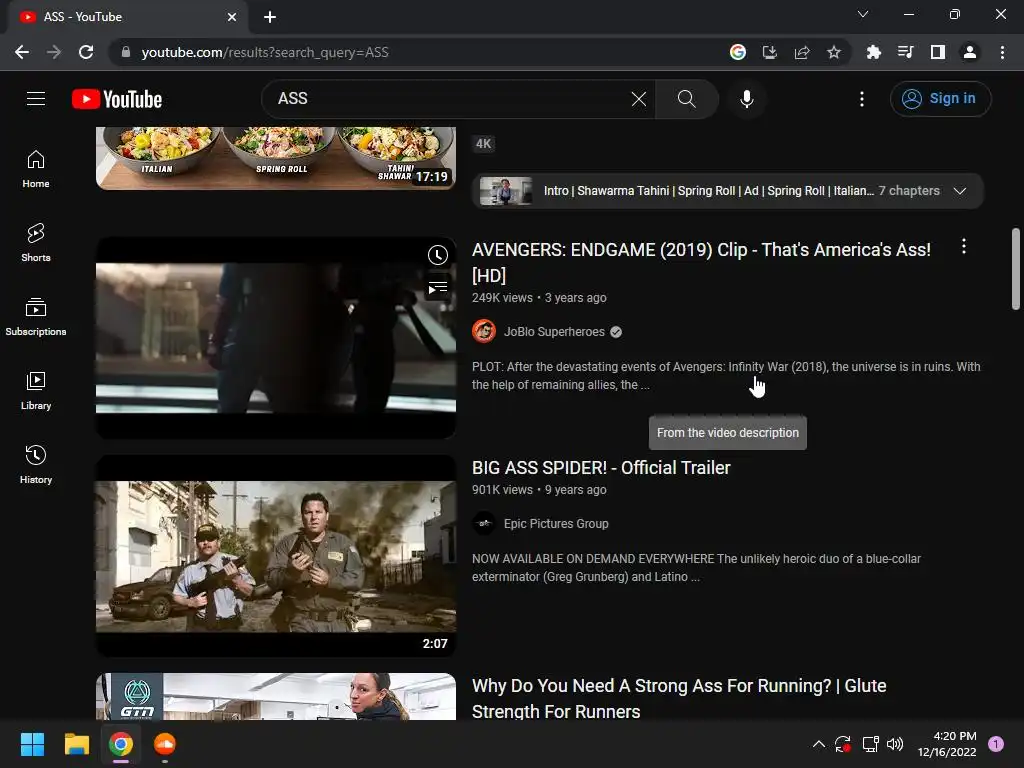1024x768 pixels.
Task: View site information lock icon
Action: coord(126,52)
